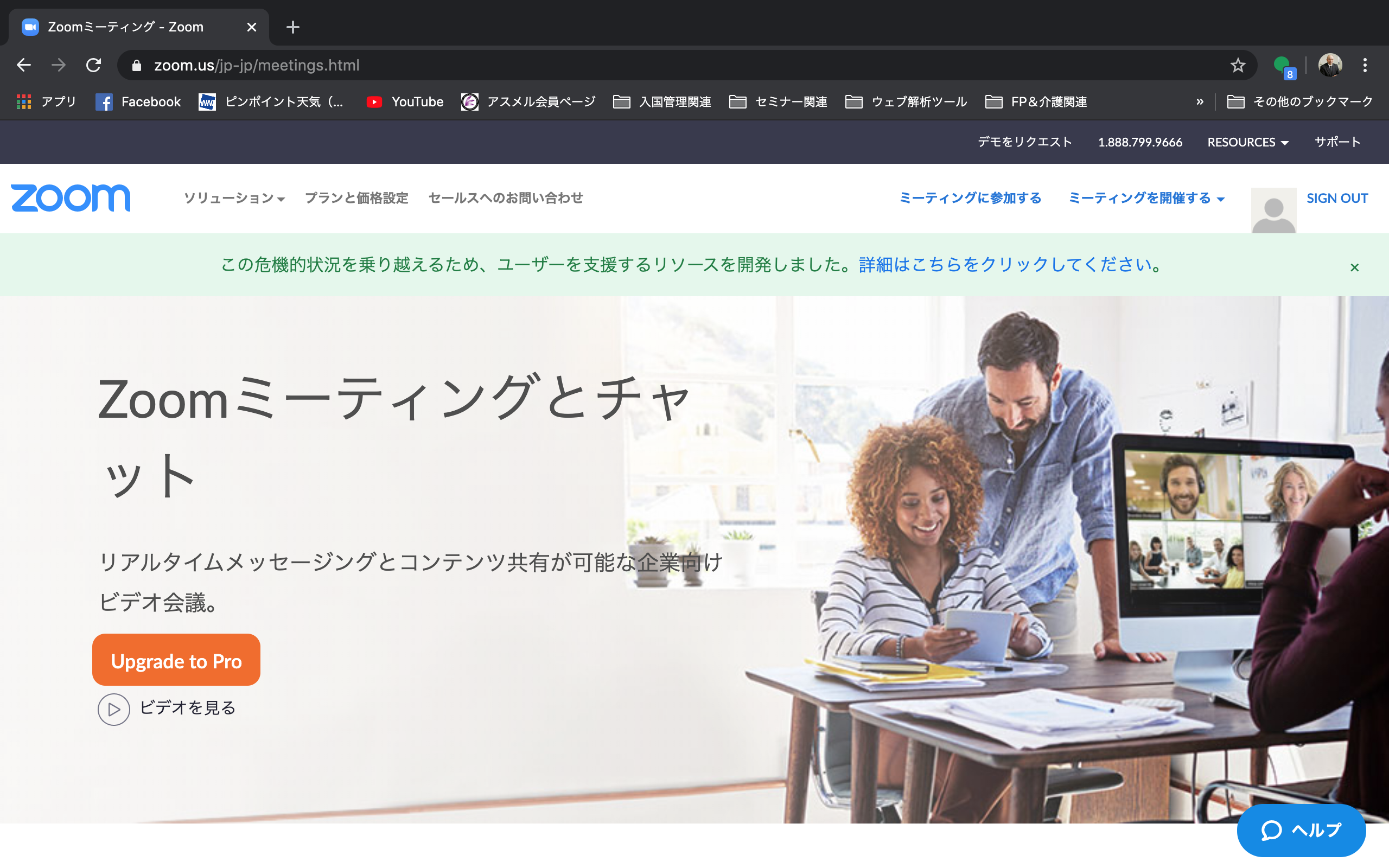Open the Chrome profile avatar

click(1330, 65)
